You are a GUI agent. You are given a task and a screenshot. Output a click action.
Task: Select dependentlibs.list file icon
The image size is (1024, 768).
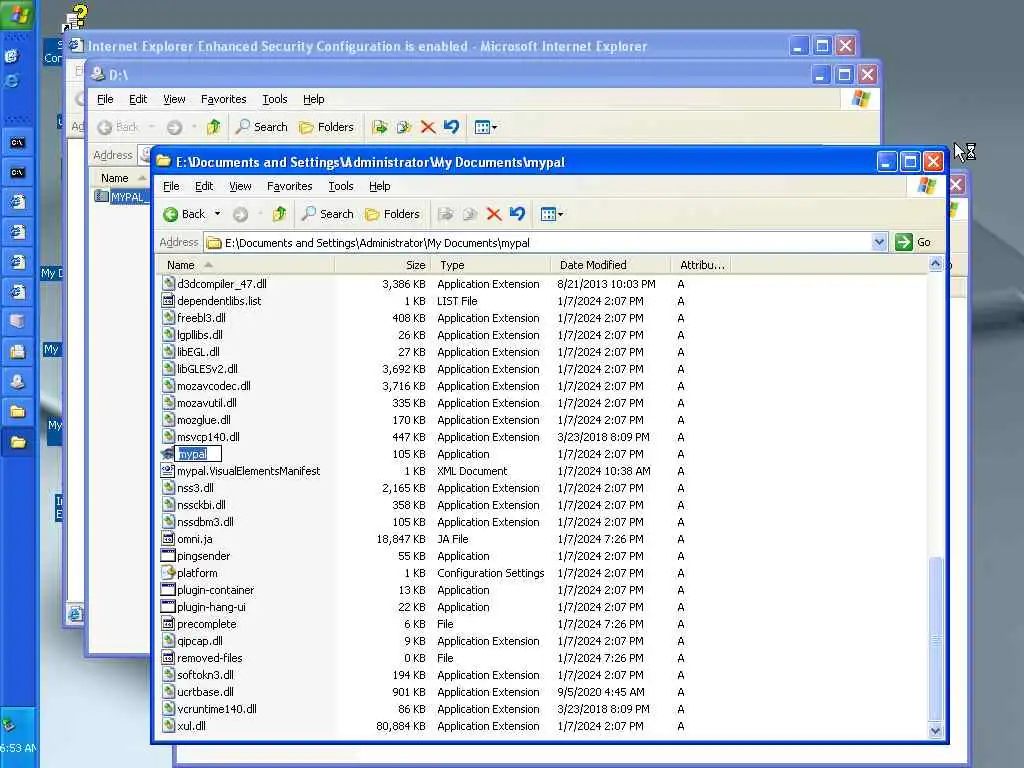tap(168, 300)
